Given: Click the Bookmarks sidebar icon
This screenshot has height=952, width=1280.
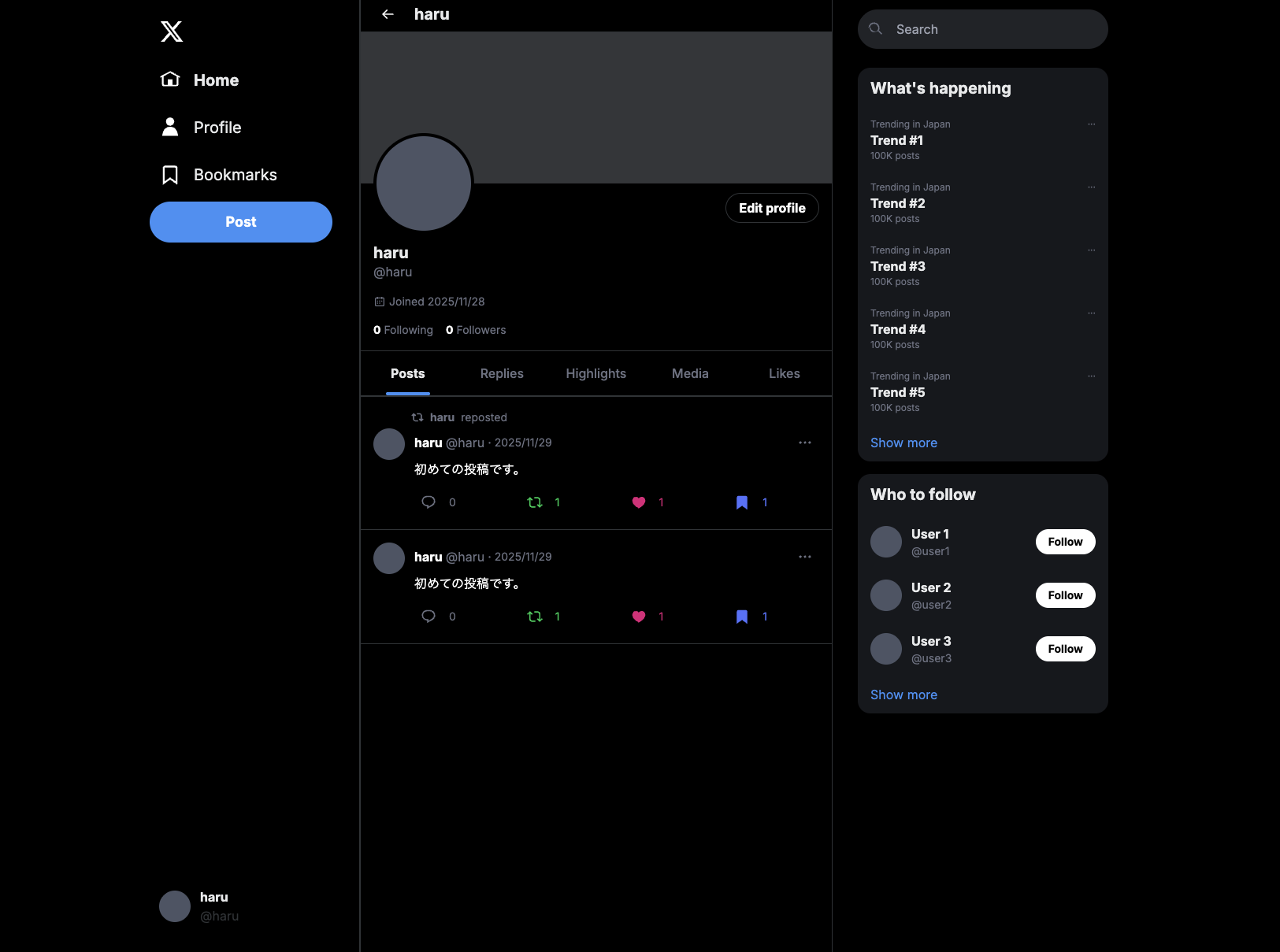Looking at the screenshot, I should pos(170,175).
